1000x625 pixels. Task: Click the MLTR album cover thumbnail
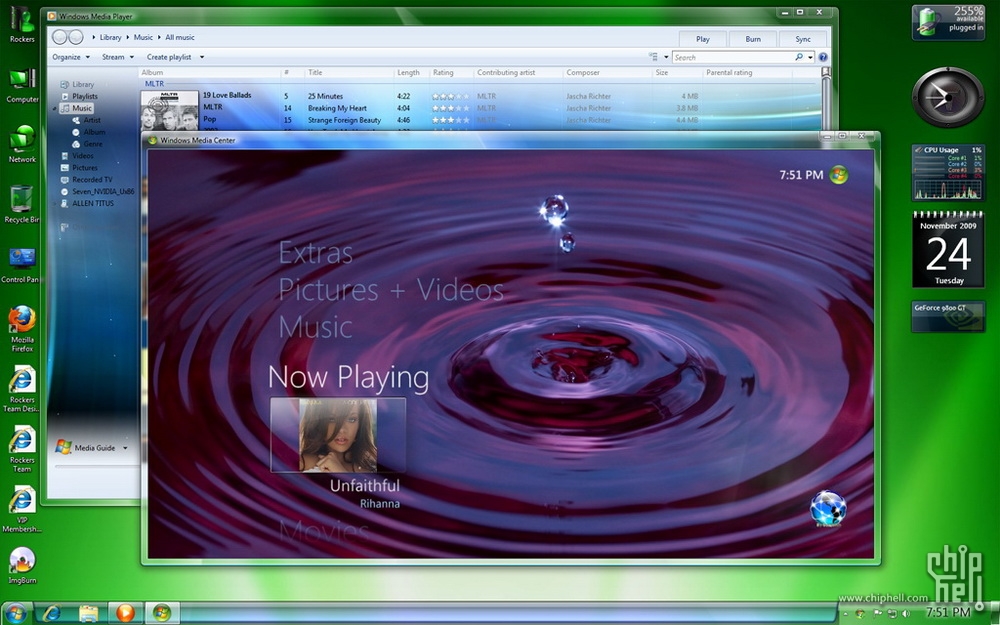click(170, 111)
